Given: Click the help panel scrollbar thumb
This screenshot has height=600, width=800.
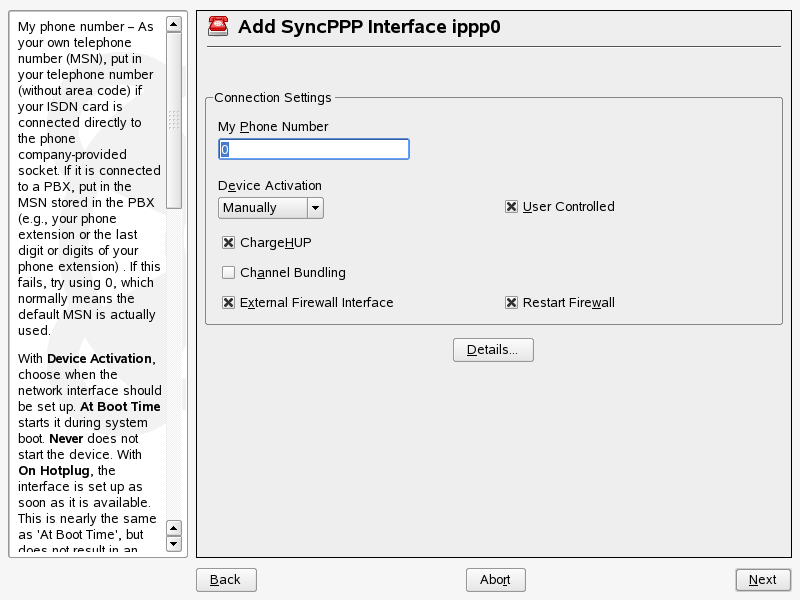Looking at the screenshot, I should 174,120.
